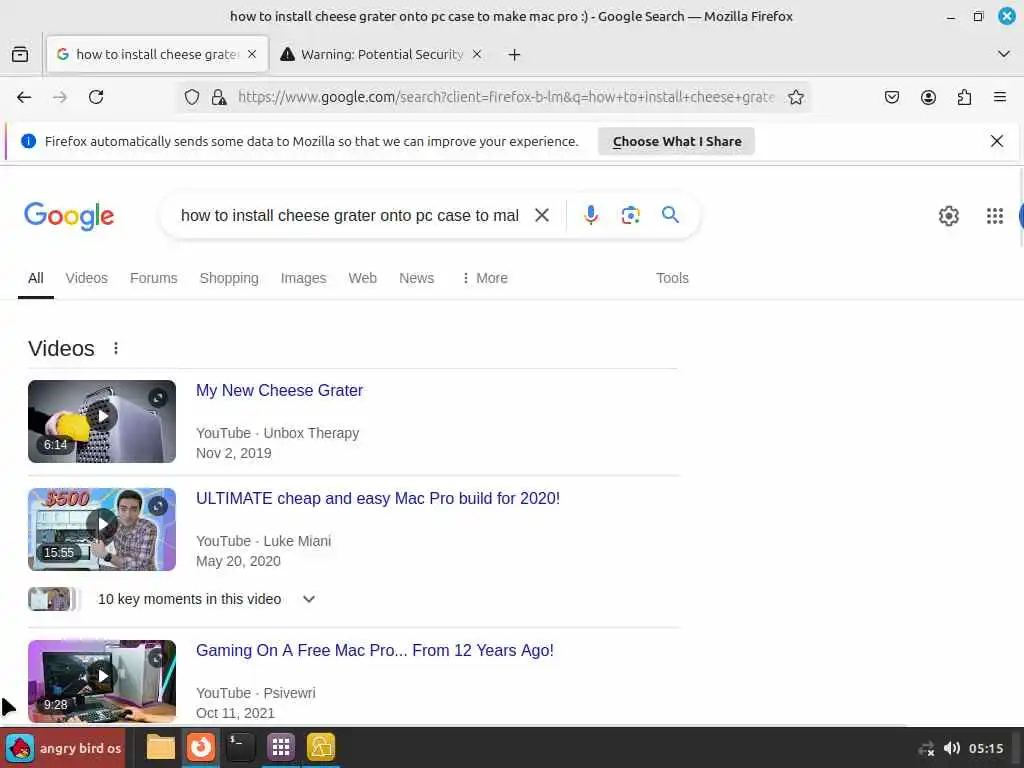Viewport: 1024px width, 768px height.
Task: Bookmark this page with the star
Action: click(x=795, y=97)
